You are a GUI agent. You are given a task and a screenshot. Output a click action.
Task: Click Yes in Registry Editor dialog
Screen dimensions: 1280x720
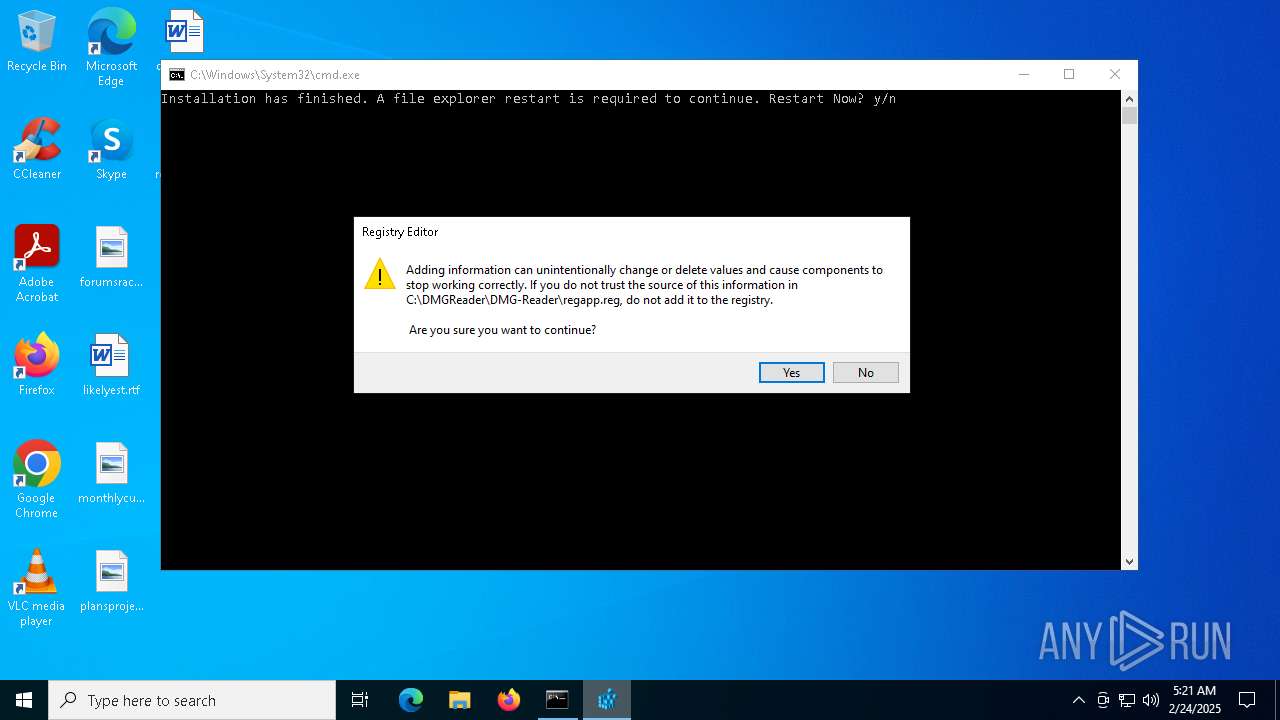coord(791,372)
